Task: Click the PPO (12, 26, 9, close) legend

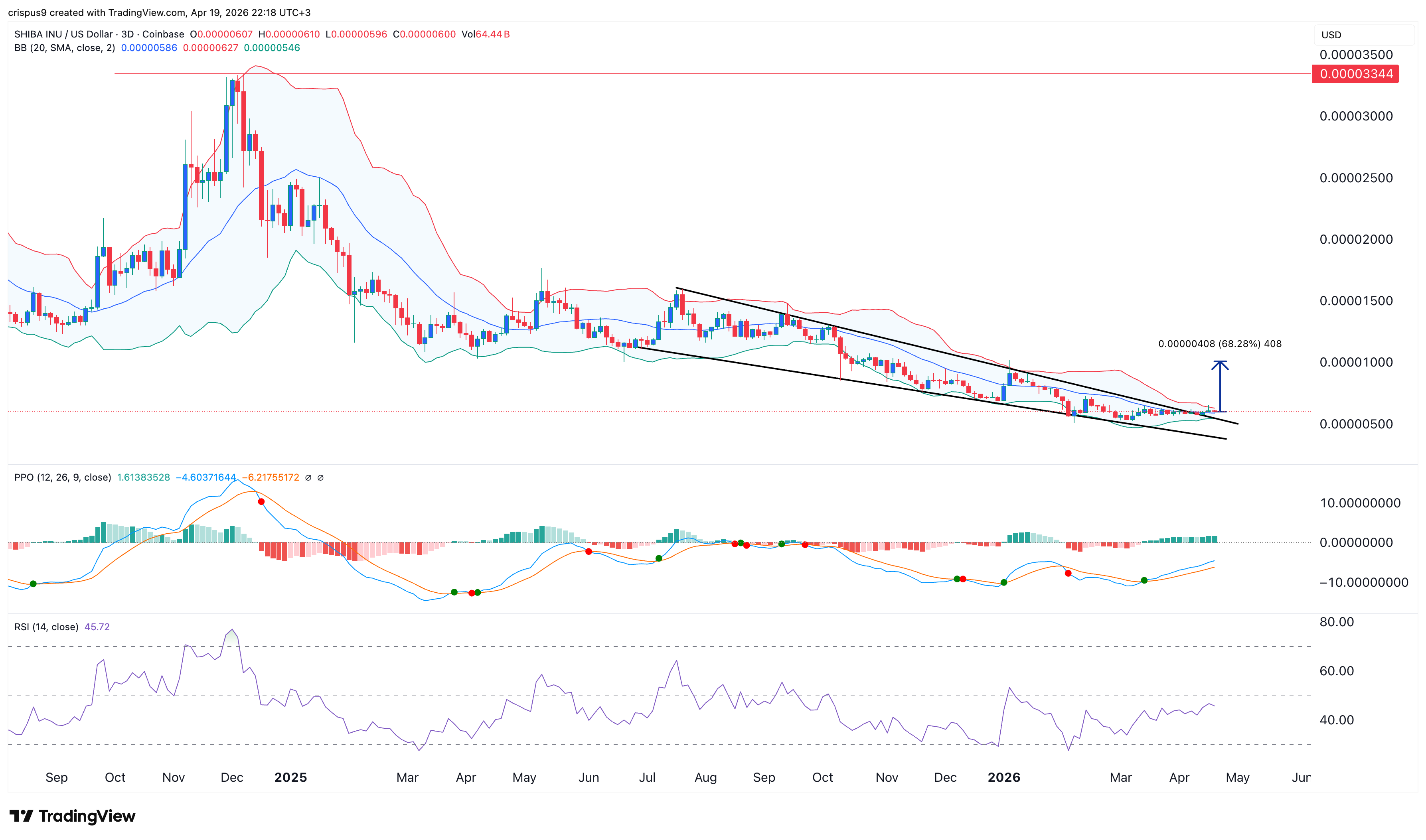Action: (62, 477)
